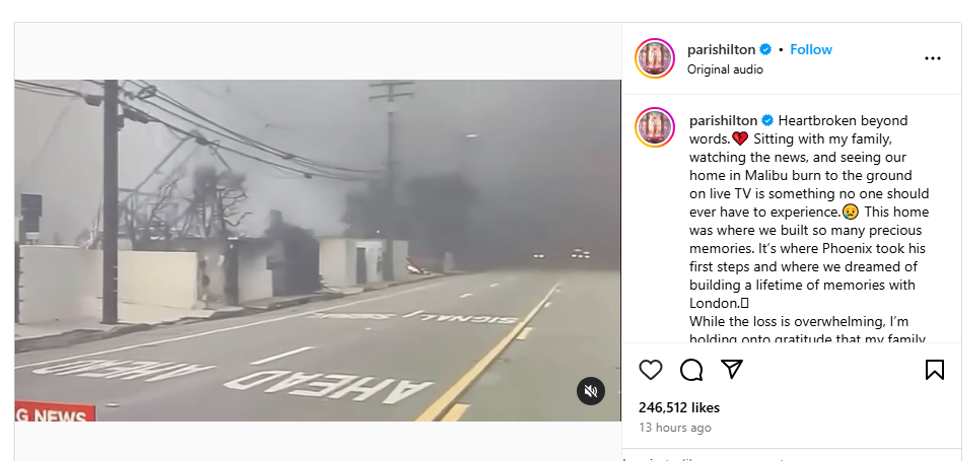Image resolution: width=980 pixels, height=461 pixels.
Task: Open the Original audio link
Action: [725, 69]
